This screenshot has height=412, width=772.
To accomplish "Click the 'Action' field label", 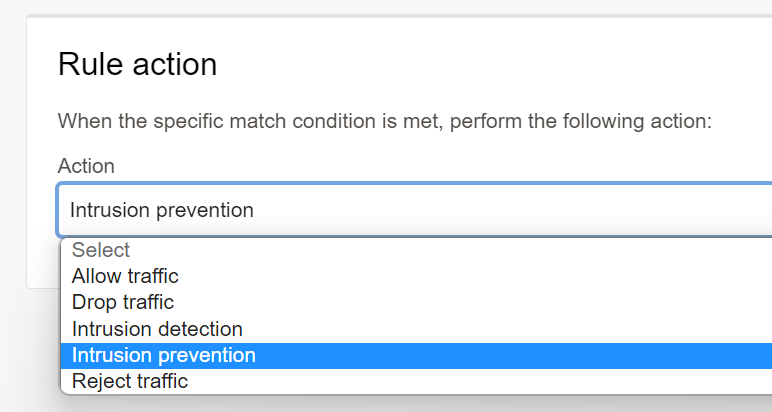I will click(86, 166).
